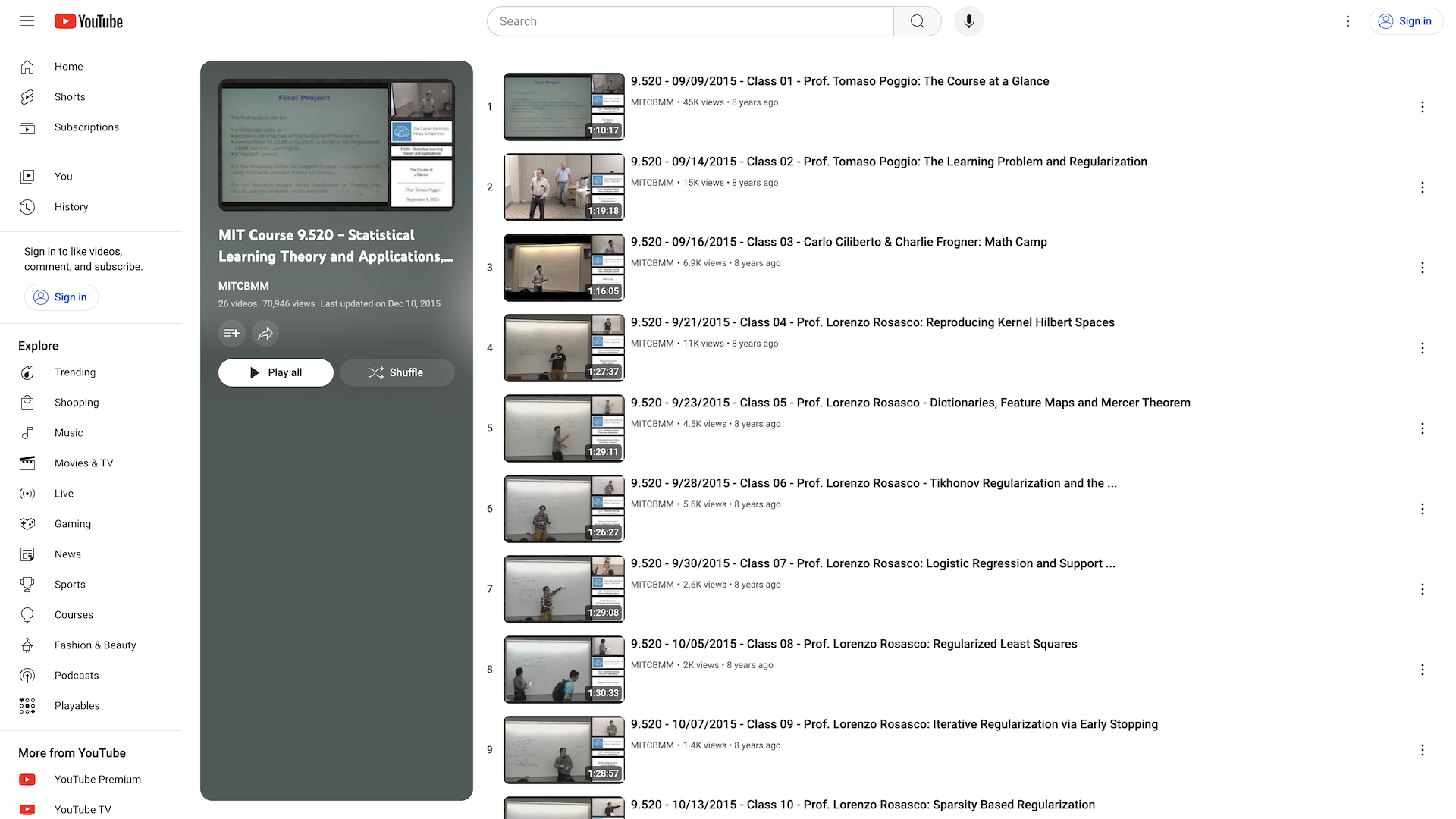1456x819 pixels.
Task: Open Class 06 Tikhonov Regularization video
Action: (874, 483)
